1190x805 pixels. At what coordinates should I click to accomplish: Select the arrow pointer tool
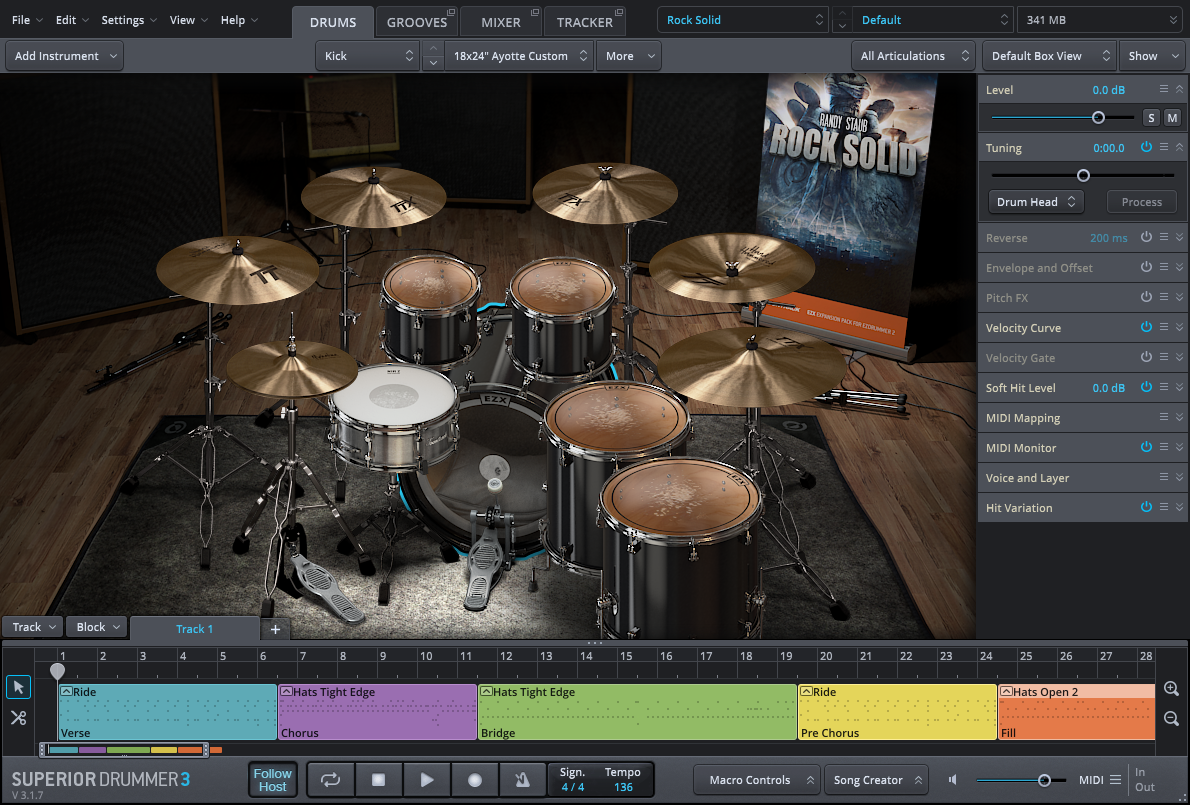(19, 687)
